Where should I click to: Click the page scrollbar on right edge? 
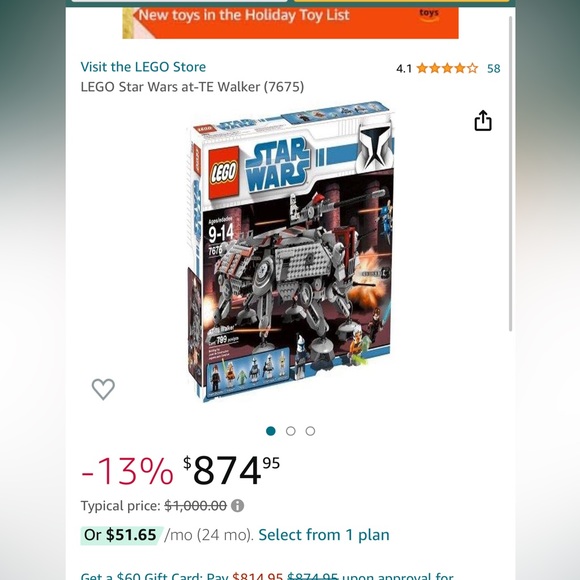[510, 174]
